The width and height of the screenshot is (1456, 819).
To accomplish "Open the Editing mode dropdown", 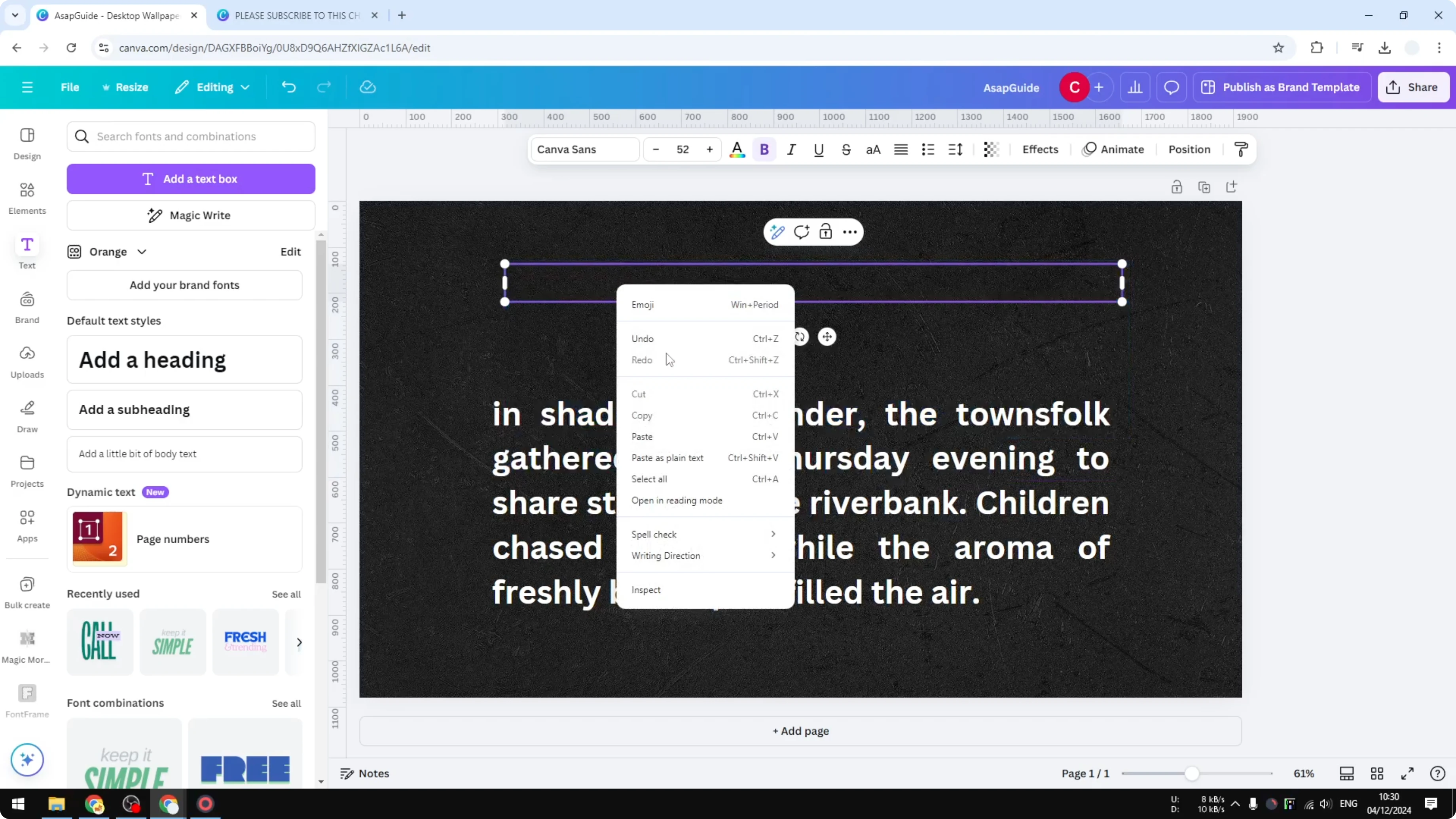I will [212, 87].
